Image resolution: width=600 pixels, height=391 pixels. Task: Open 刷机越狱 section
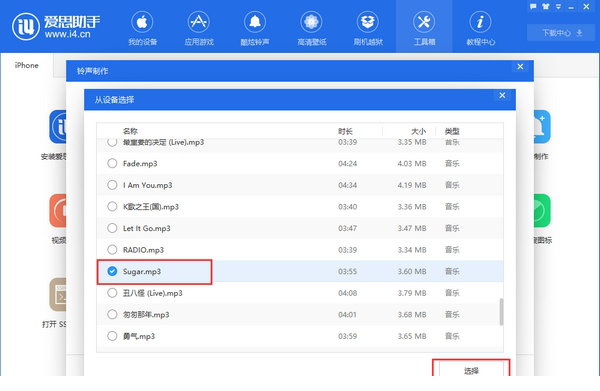point(368,29)
